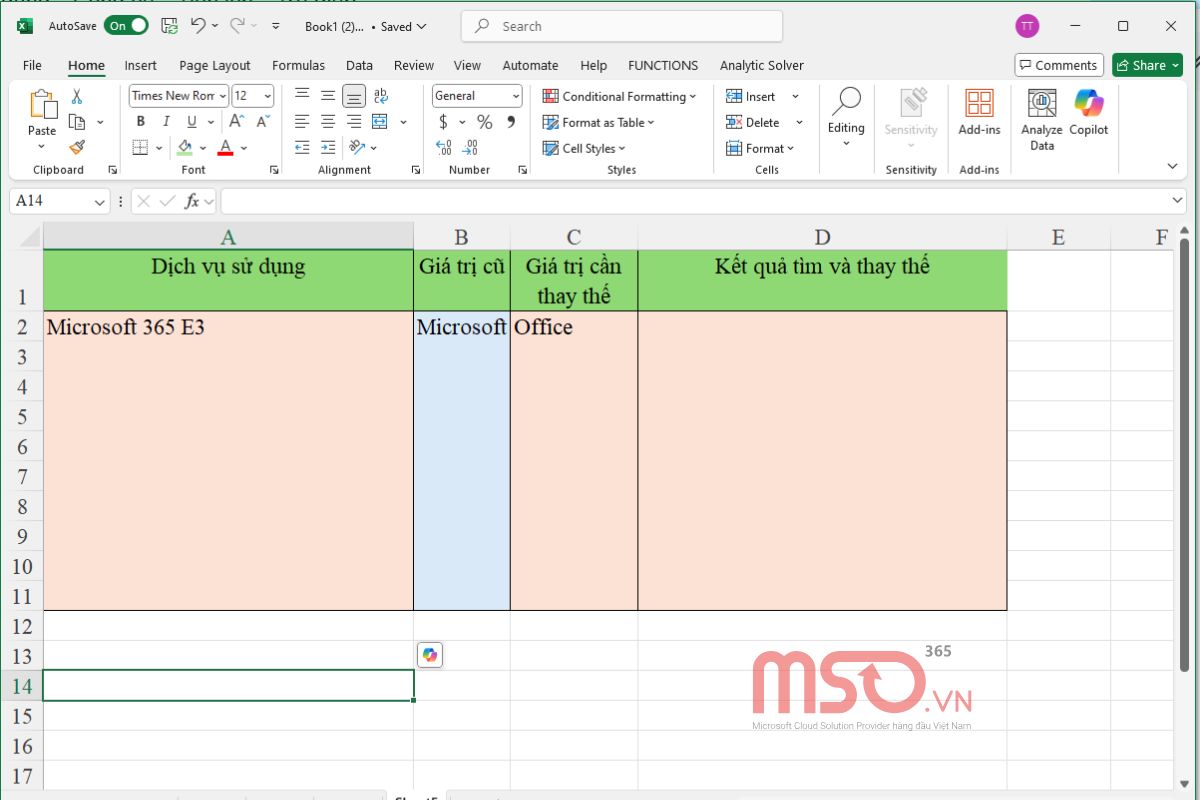Click the Insert Function fx icon

192,201
